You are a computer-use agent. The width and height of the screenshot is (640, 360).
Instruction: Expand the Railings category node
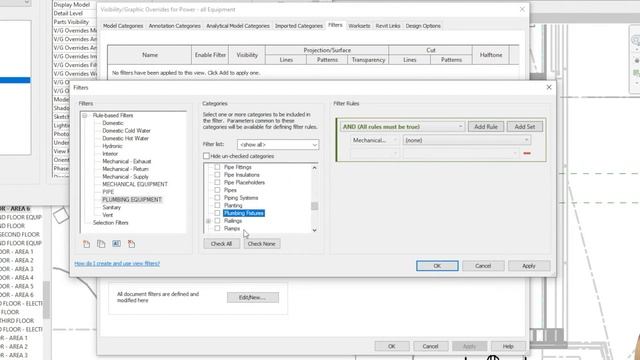point(208,221)
